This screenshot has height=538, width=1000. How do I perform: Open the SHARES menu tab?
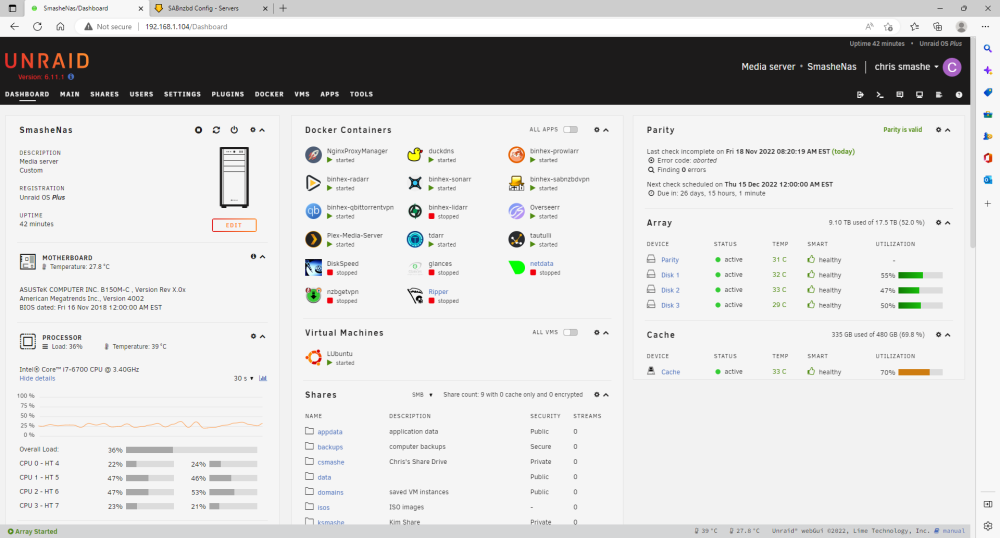[x=105, y=94]
